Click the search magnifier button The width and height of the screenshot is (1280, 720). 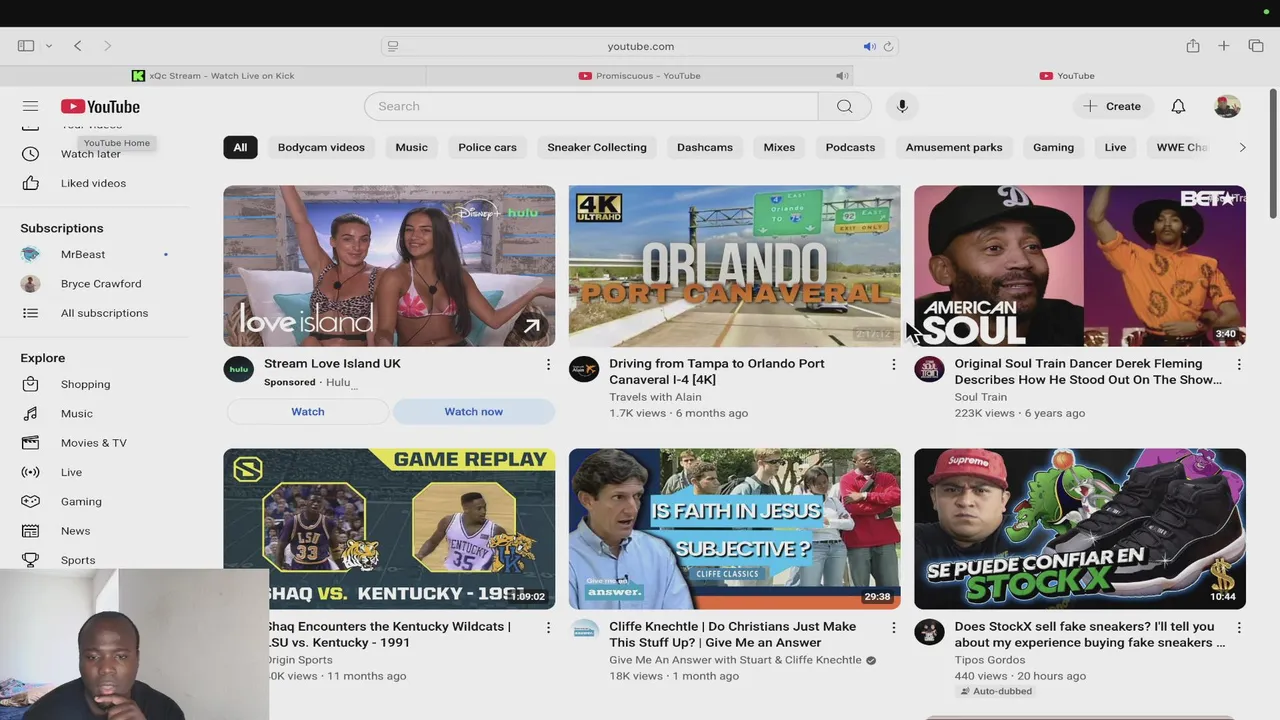point(844,106)
